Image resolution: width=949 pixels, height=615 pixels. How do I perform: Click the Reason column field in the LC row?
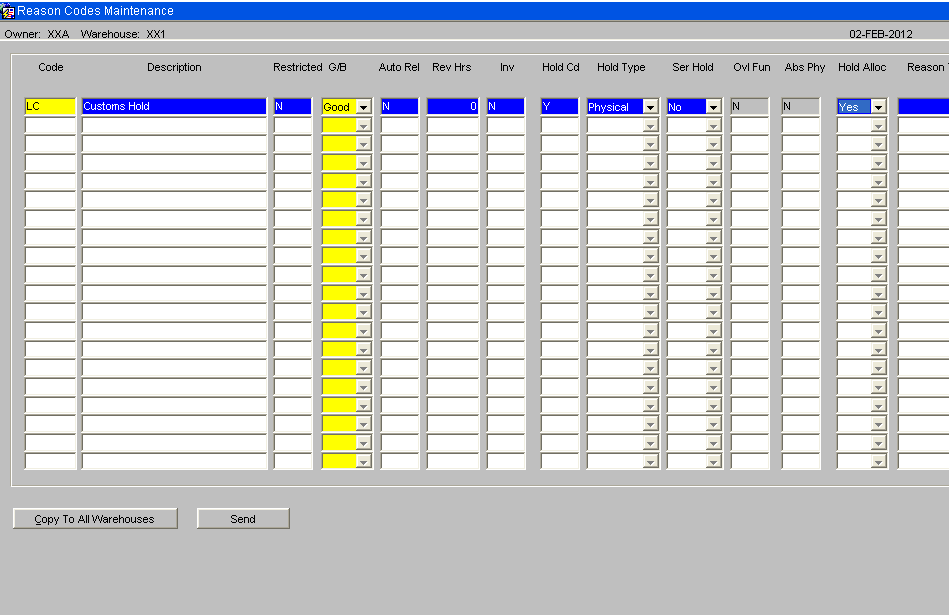click(x=923, y=107)
